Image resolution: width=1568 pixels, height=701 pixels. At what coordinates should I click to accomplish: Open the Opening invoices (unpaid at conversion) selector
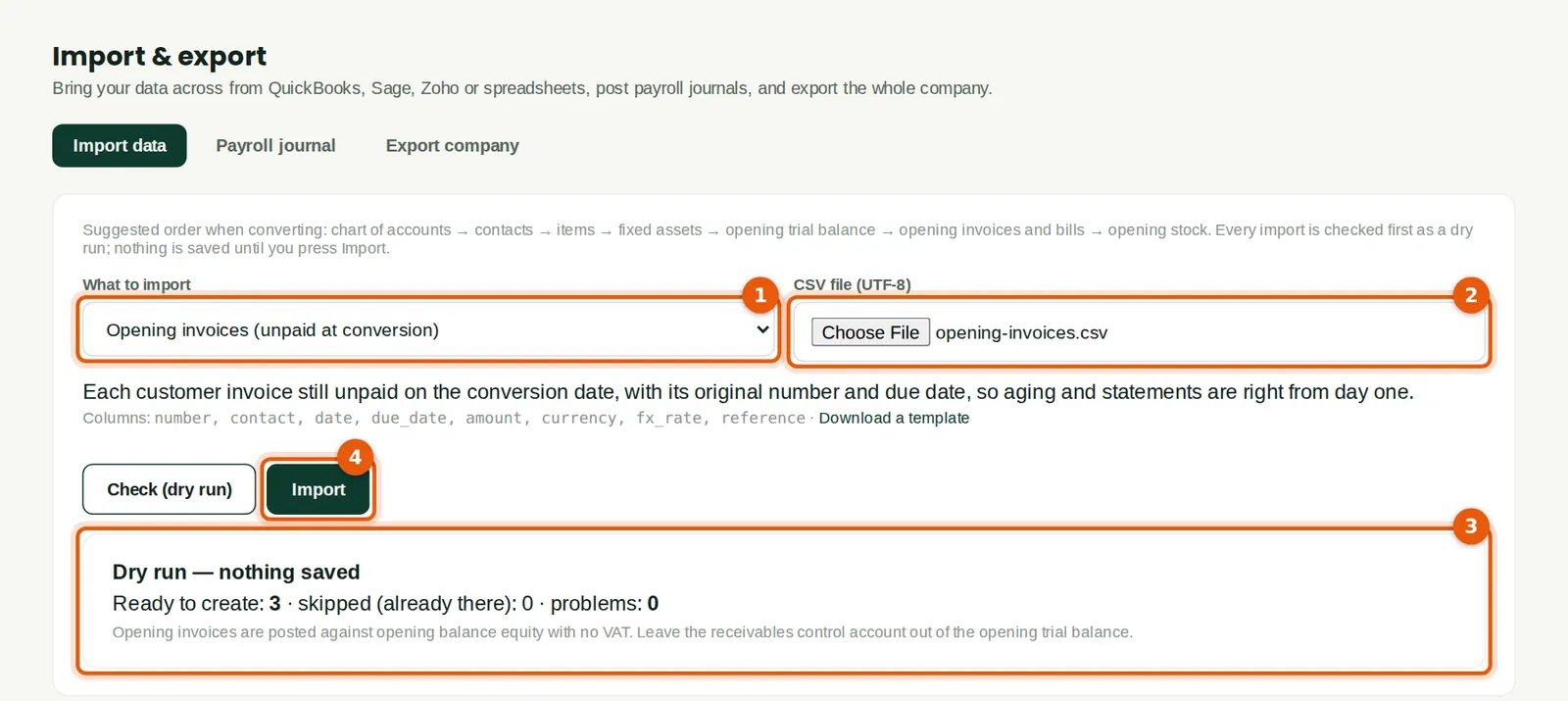click(428, 329)
